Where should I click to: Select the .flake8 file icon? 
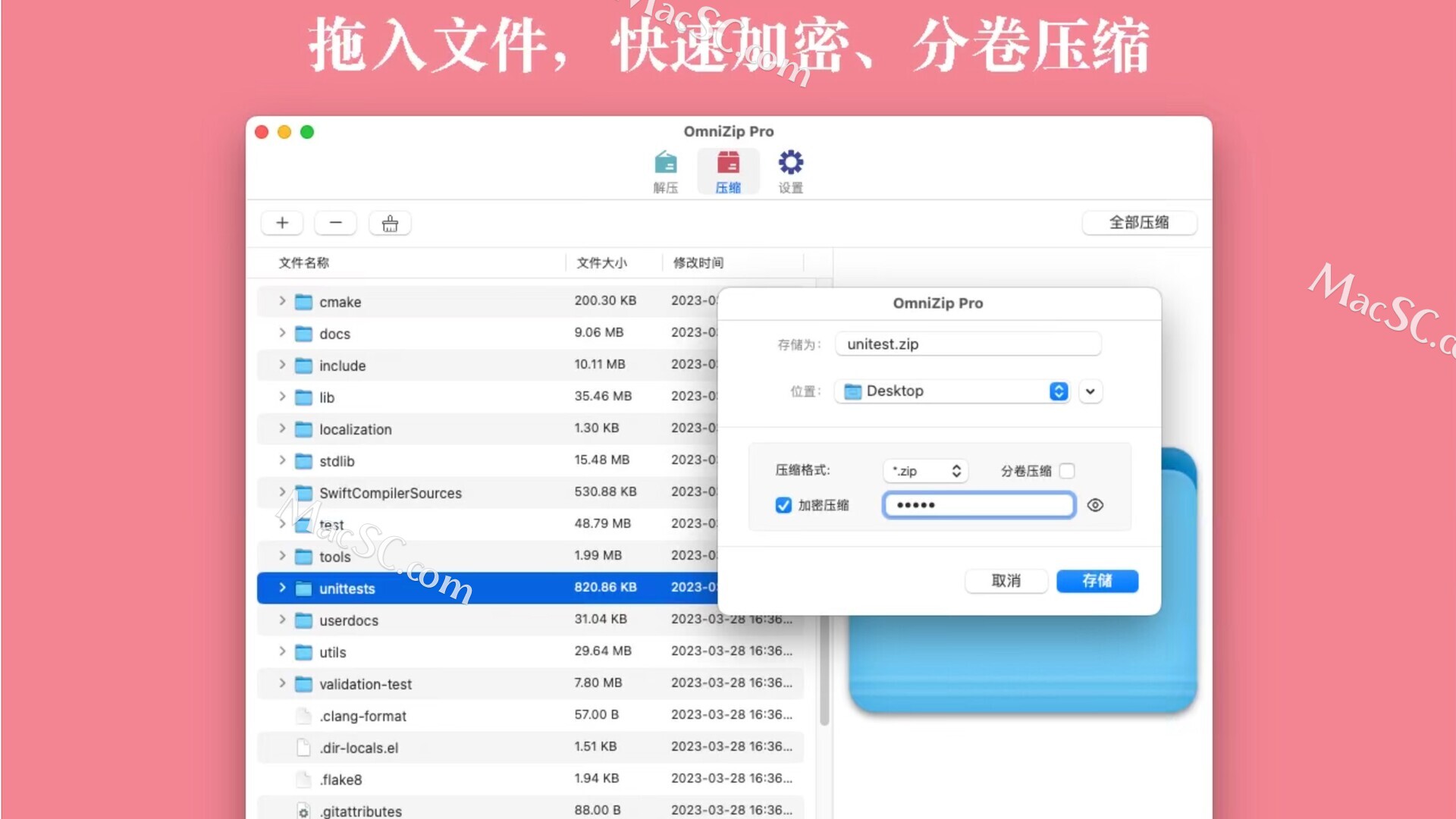(303, 780)
